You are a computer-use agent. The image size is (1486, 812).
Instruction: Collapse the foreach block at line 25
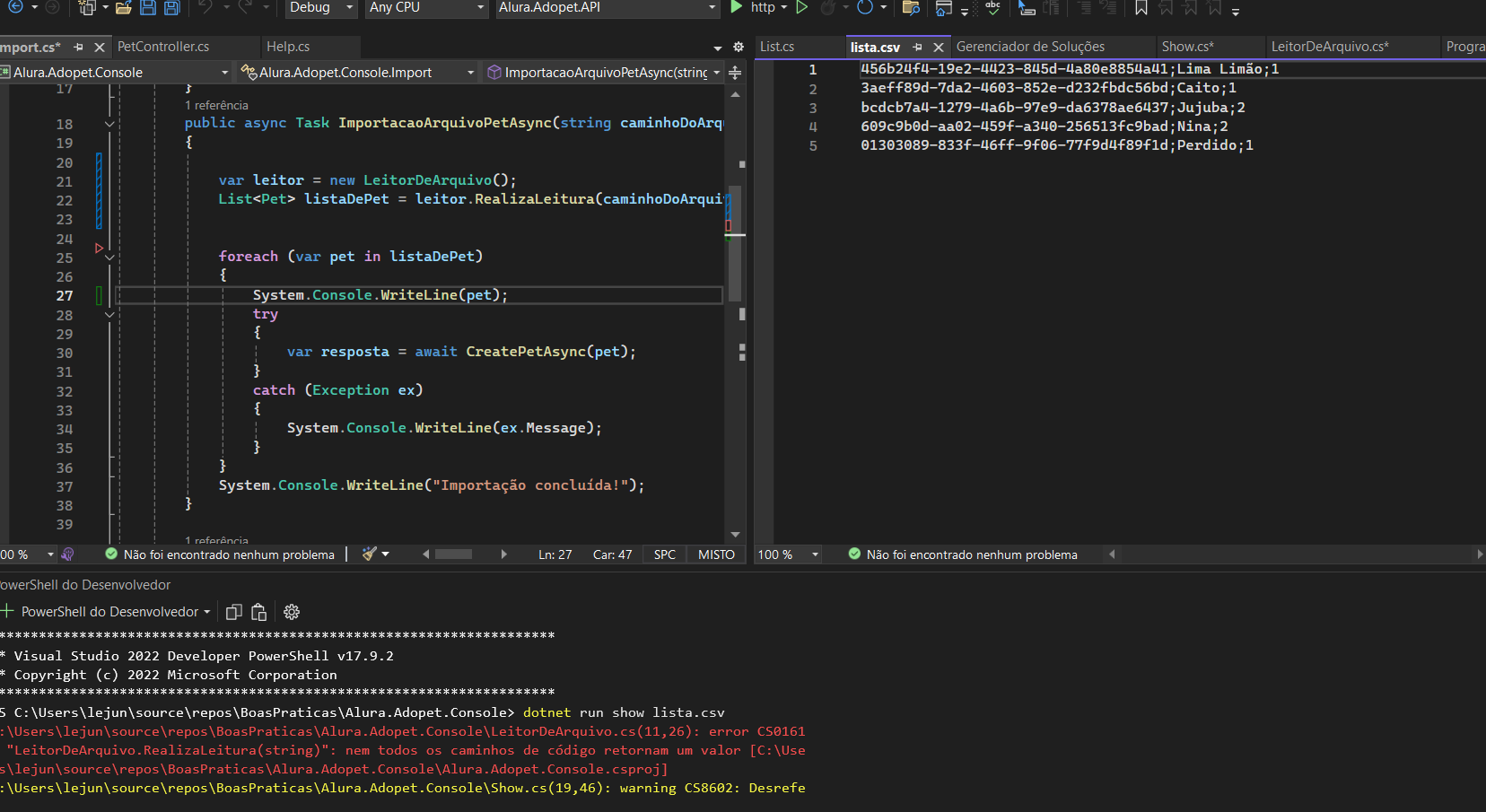[x=109, y=258]
